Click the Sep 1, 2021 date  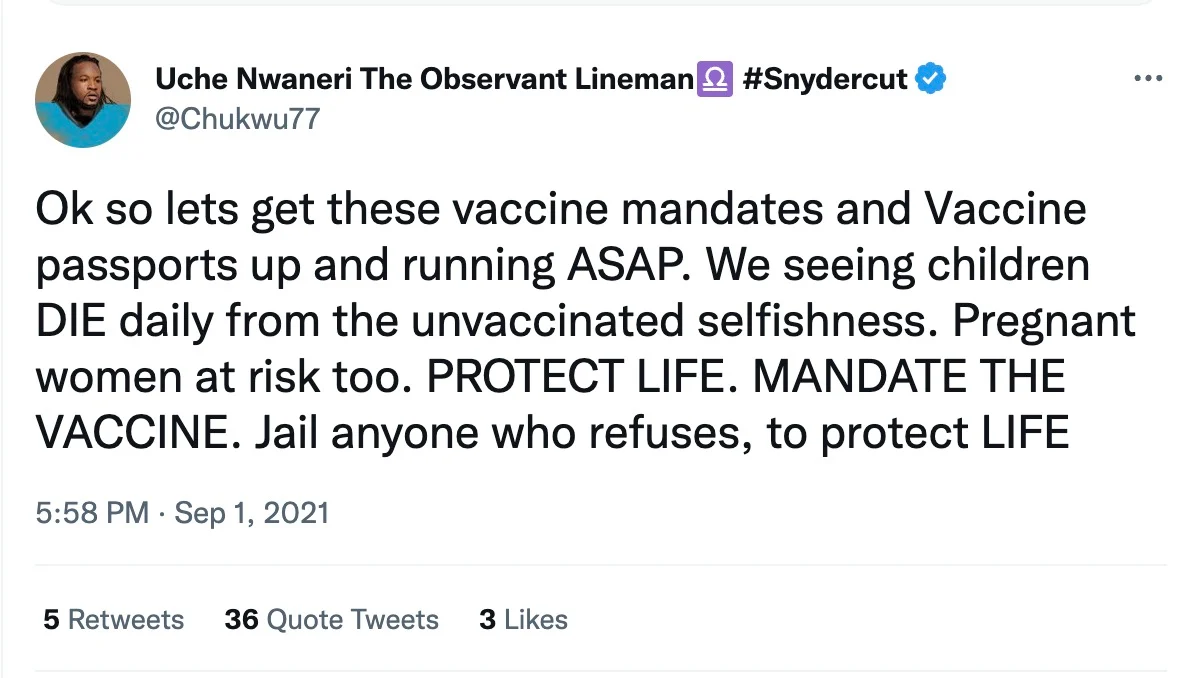click(251, 514)
